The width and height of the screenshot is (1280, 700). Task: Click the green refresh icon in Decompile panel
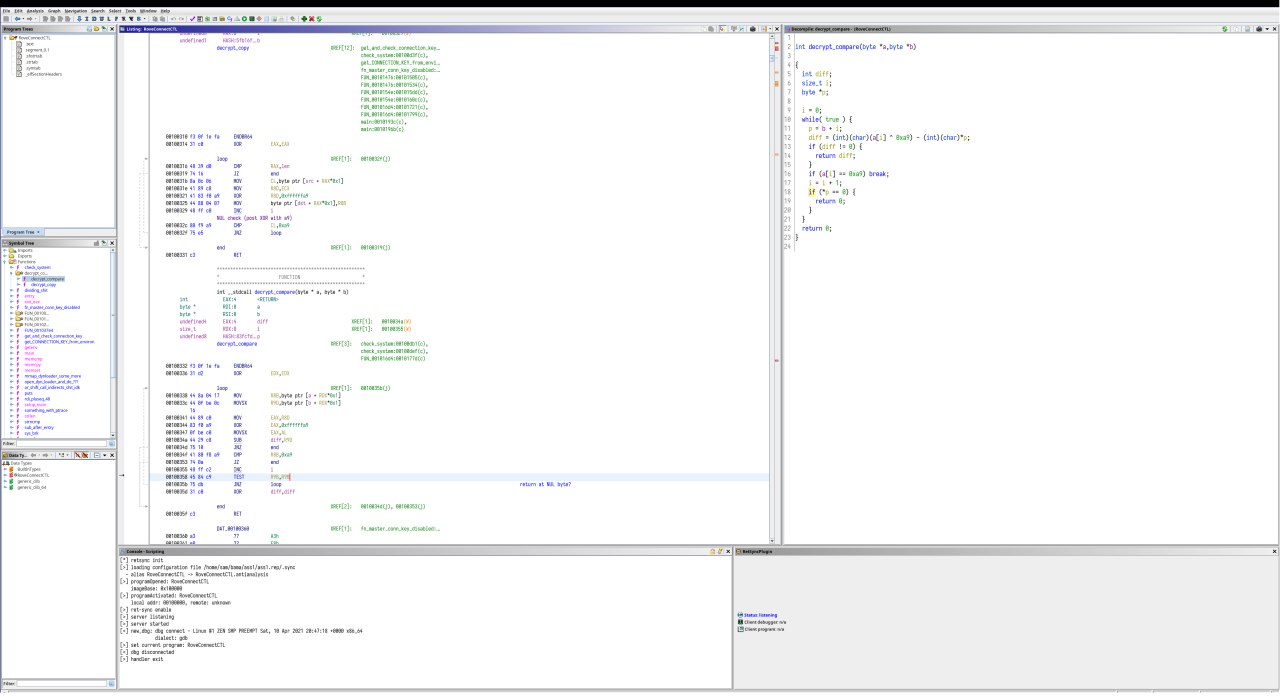click(1226, 29)
